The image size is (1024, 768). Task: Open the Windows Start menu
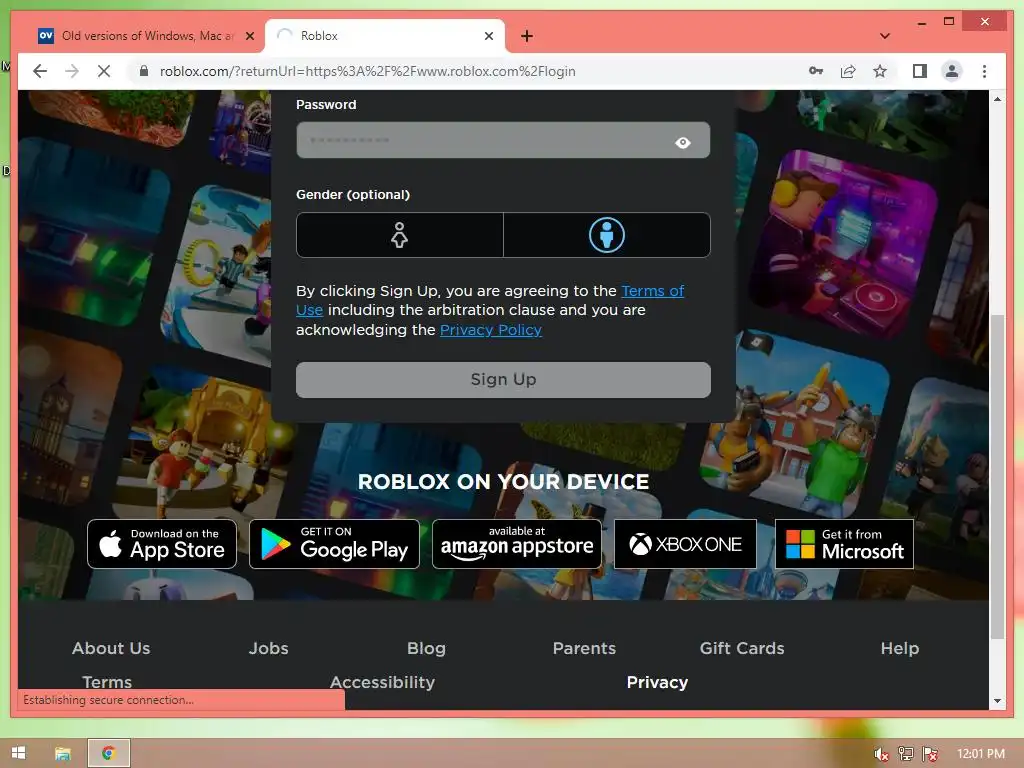coord(18,753)
